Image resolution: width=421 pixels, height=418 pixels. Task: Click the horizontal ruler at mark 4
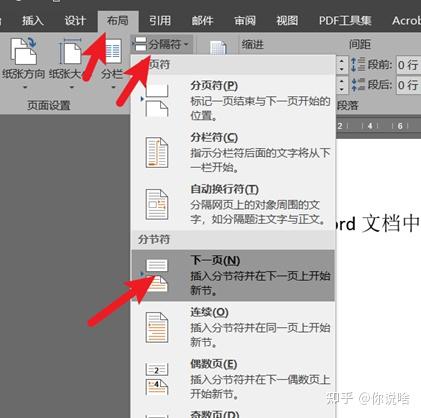370,126
